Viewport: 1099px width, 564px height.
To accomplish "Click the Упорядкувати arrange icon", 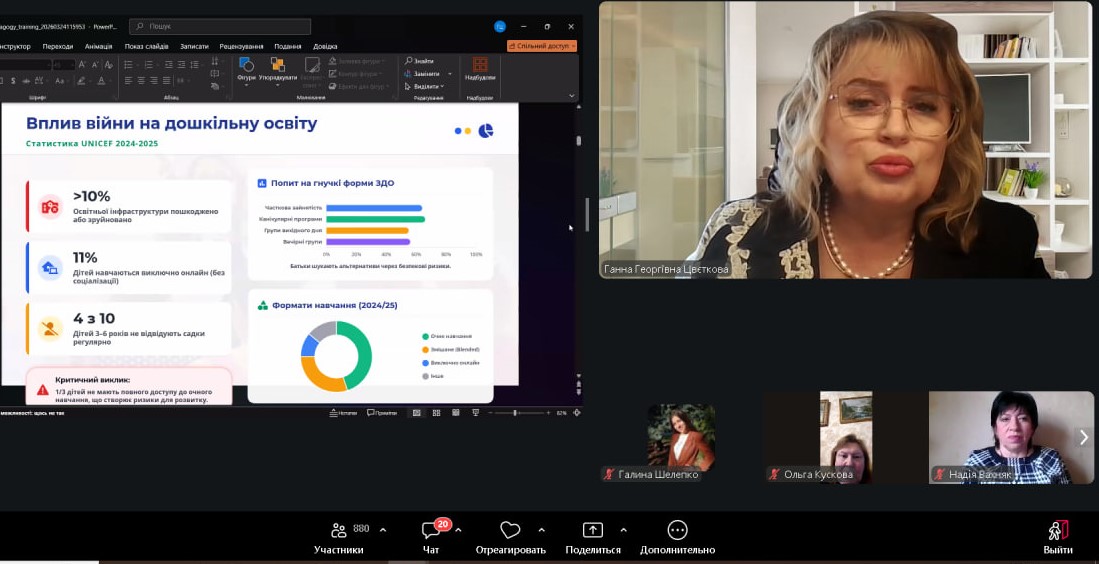I will [x=277, y=69].
